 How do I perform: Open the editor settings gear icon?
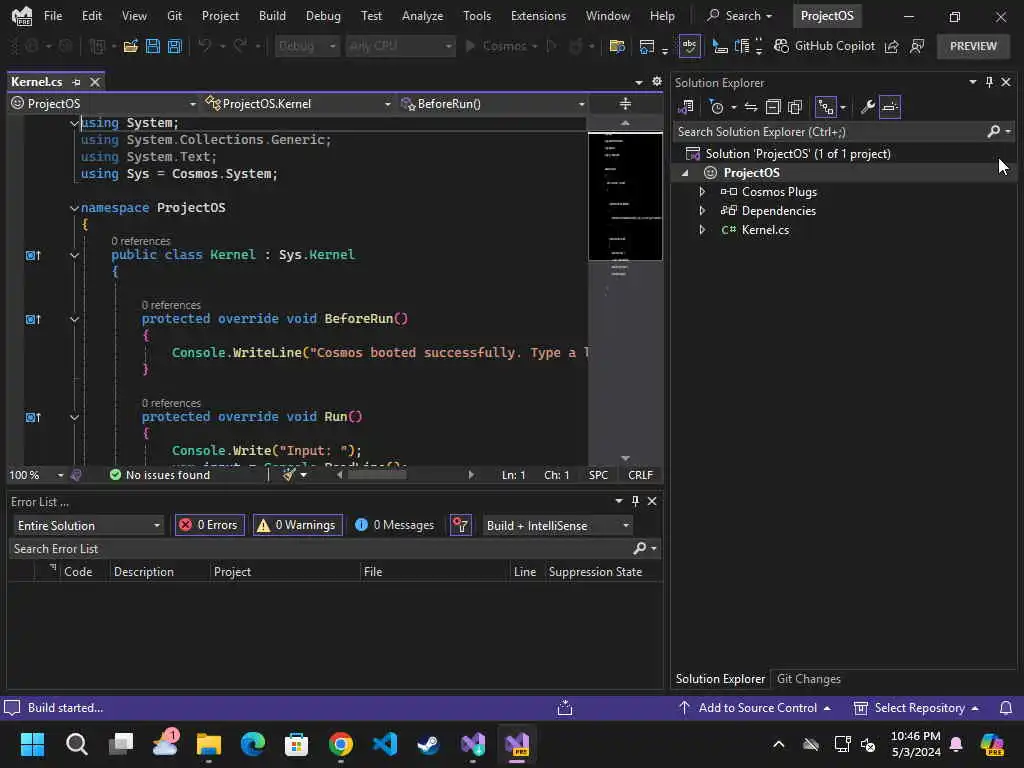(657, 82)
